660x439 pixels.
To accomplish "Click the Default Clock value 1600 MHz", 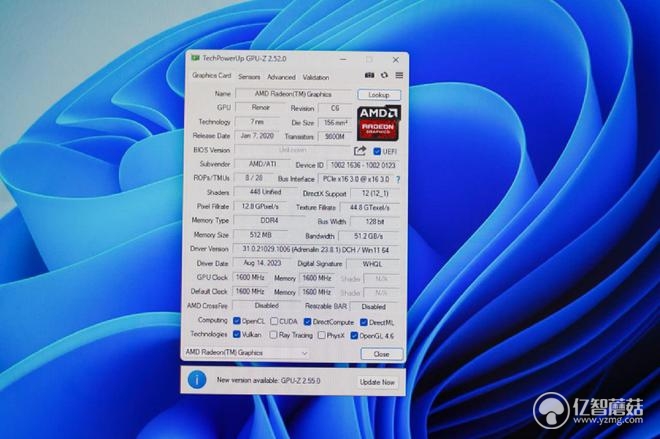I will coord(250,291).
